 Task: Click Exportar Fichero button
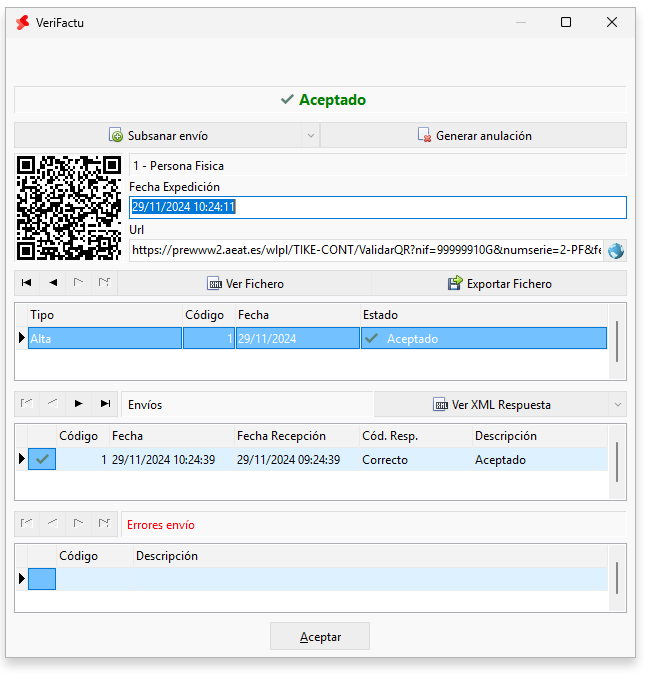point(498,284)
